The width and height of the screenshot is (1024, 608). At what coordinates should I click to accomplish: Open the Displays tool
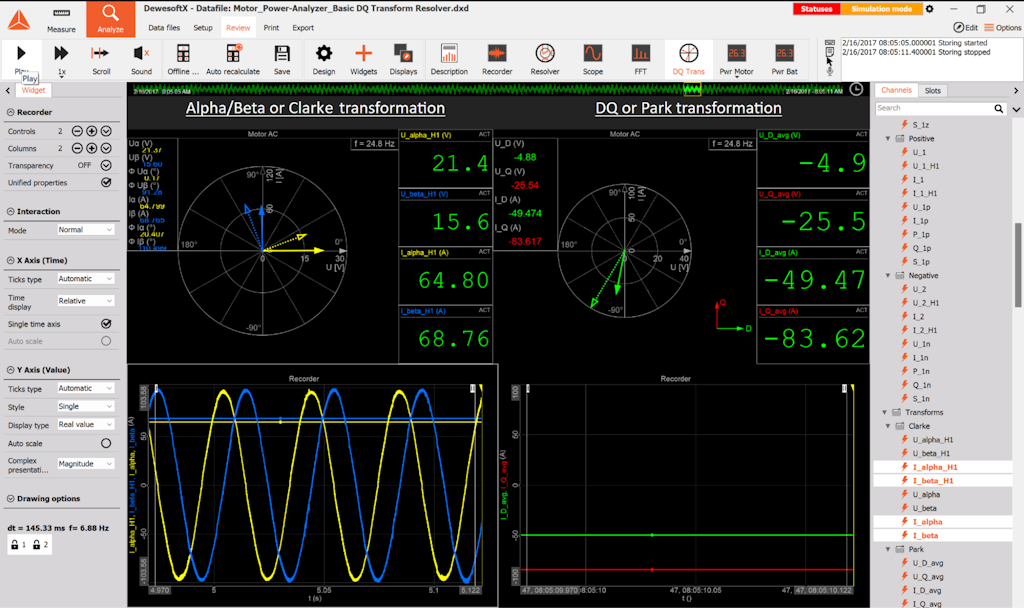(x=404, y=59)
